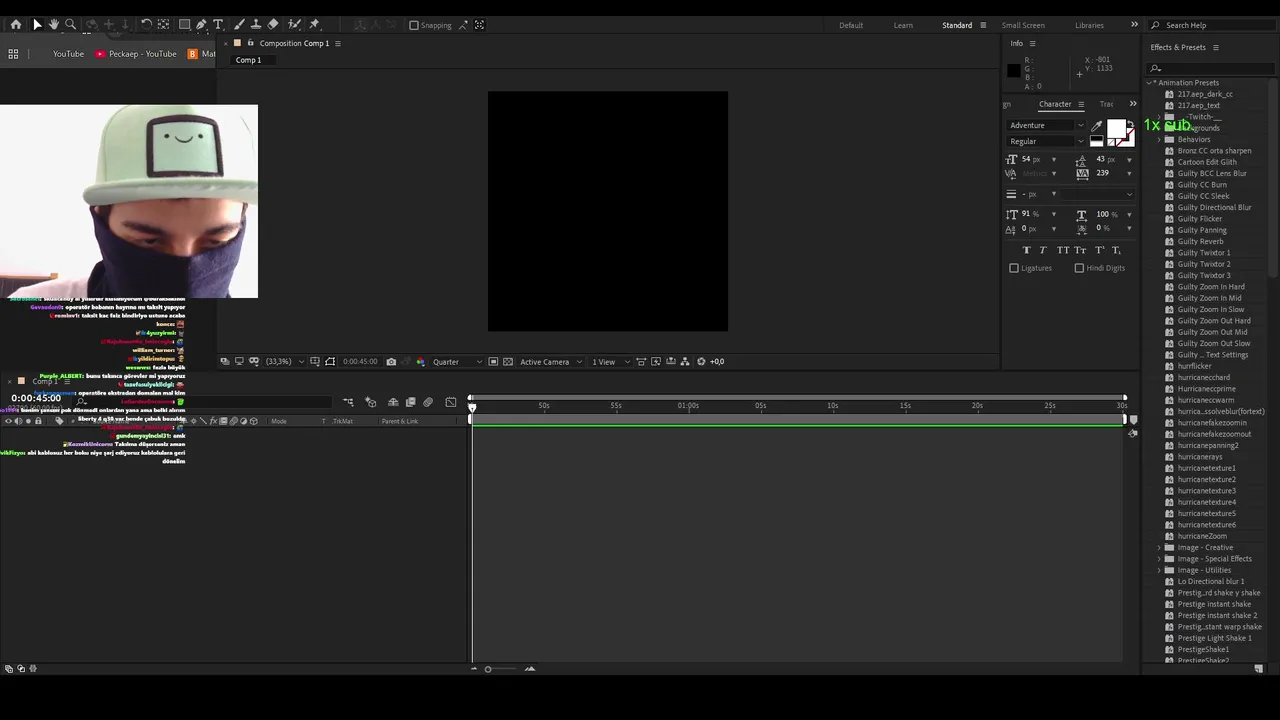Open the Adventure font family dropdown
Screen dimensions: 1280x720
pyautogui.click(x=1046, y=125)
